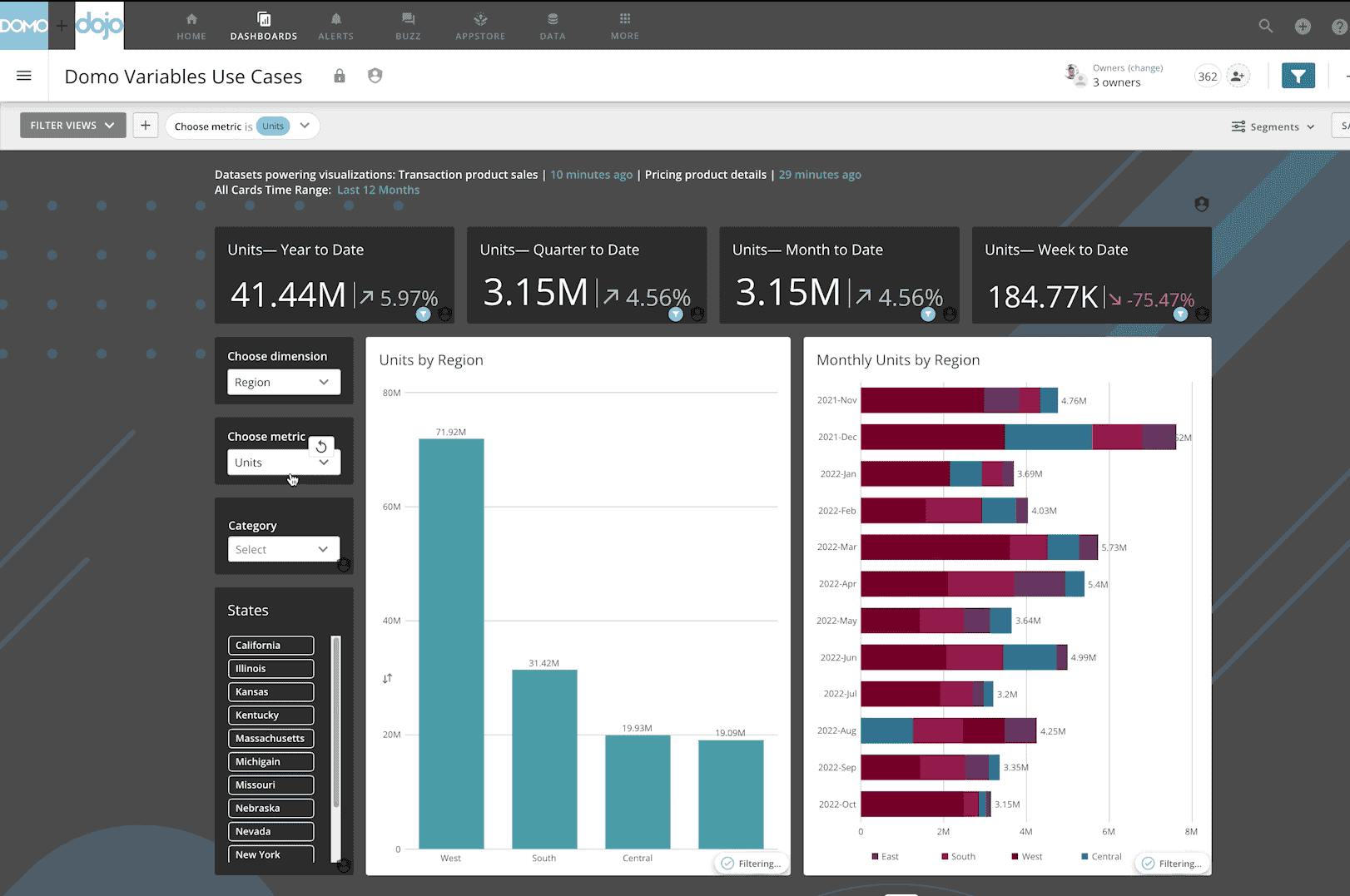Click the shield user icon next to title
This screenshot has height=896, width=1350.
click(x=375, y=76)
